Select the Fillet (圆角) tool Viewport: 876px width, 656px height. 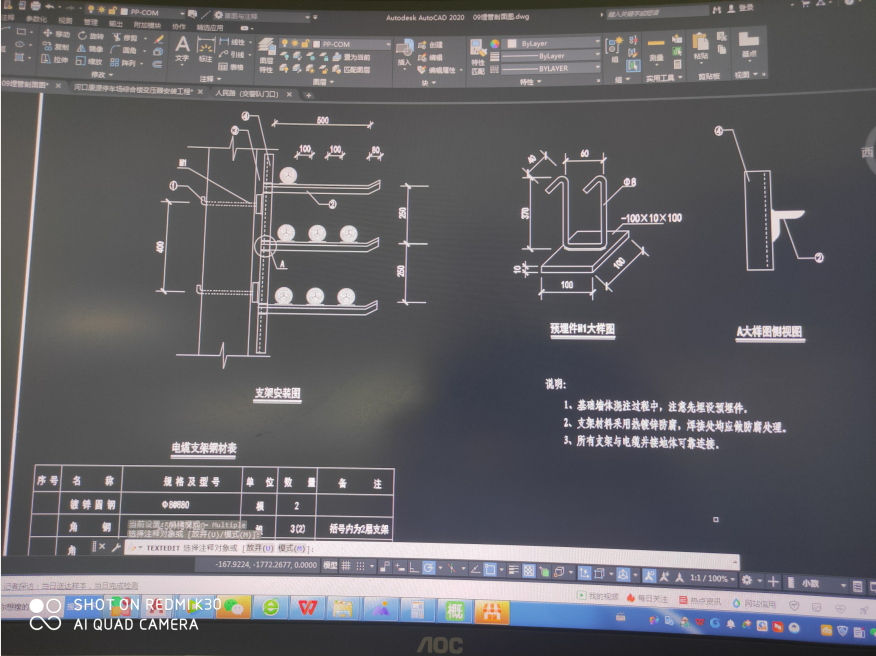coord(123,50)
